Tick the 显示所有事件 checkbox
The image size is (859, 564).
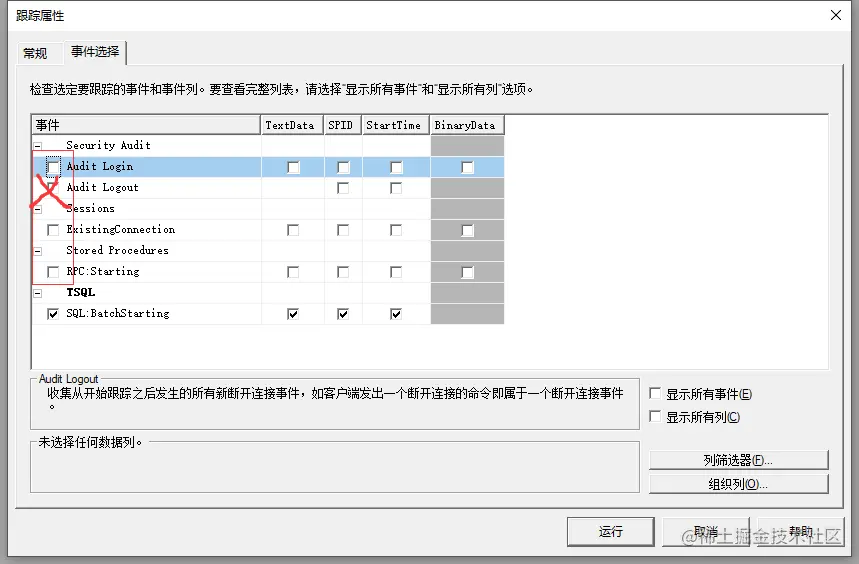pyautogui.click(x=655, y=393)
